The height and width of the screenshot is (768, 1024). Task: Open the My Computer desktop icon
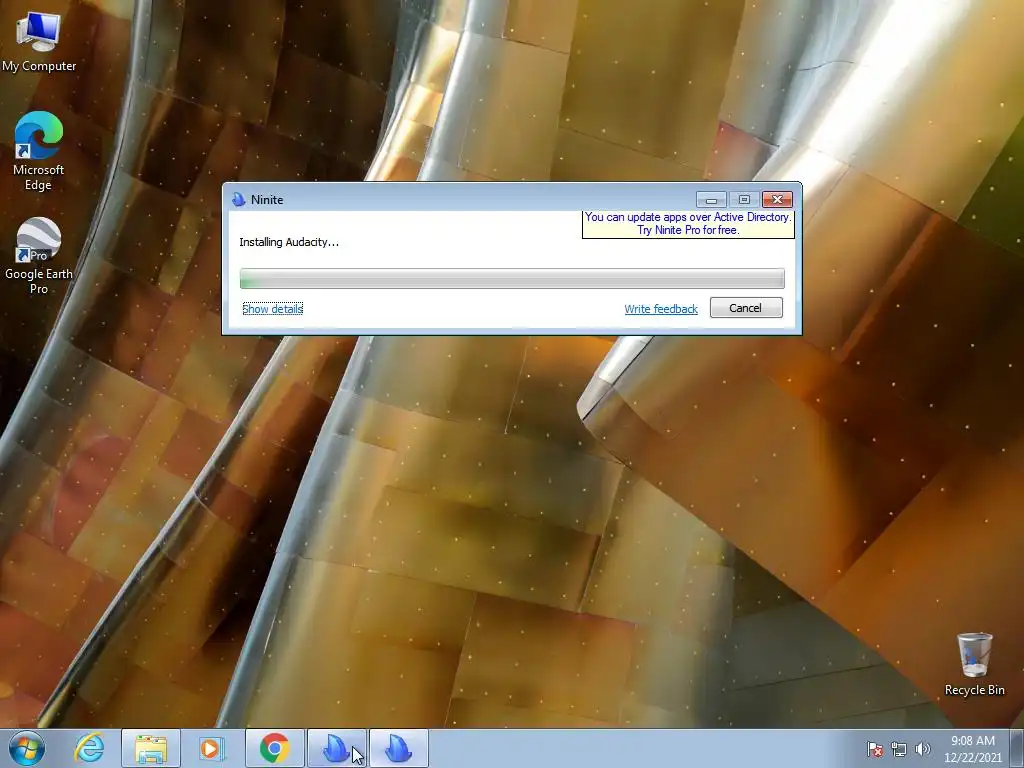point(39,42)
